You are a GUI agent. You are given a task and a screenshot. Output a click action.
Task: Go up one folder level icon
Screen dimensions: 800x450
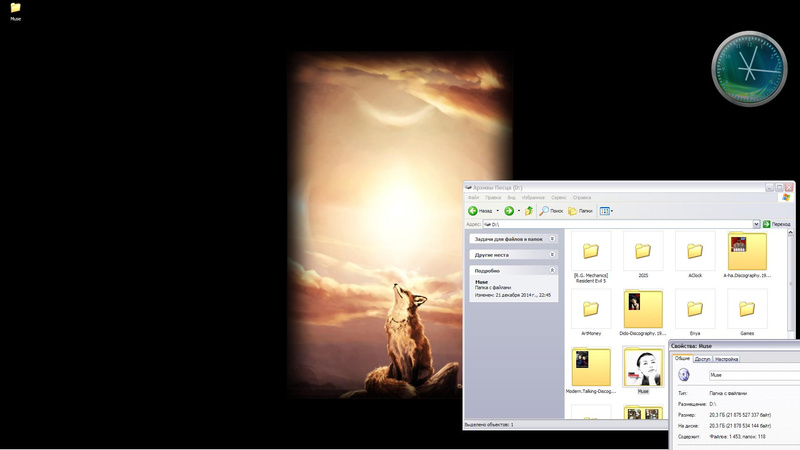point(529,211)
